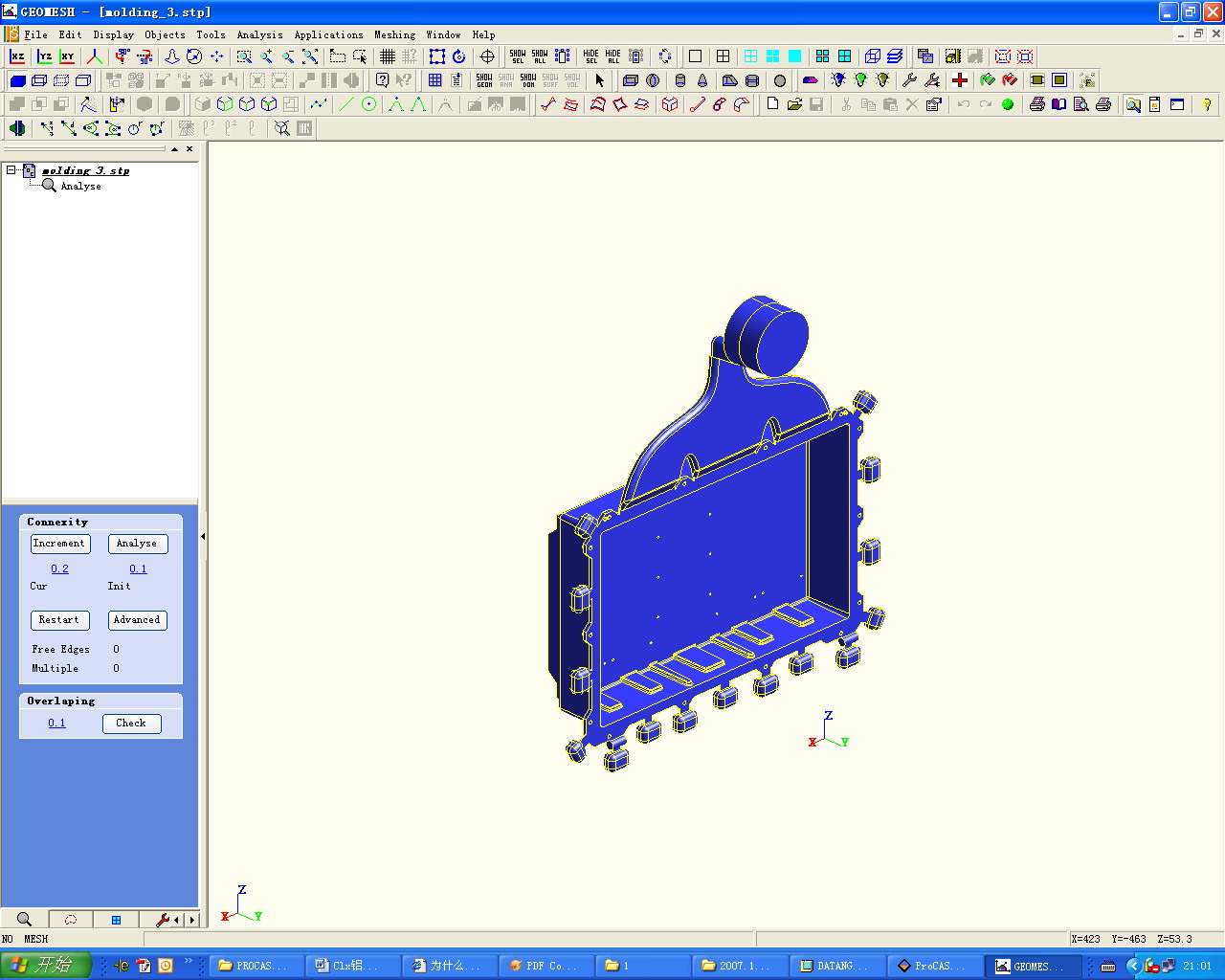The width and height of the screenshot is (1225, 980).
Task: Switch to XY plane view
Action: coord(67,56)
